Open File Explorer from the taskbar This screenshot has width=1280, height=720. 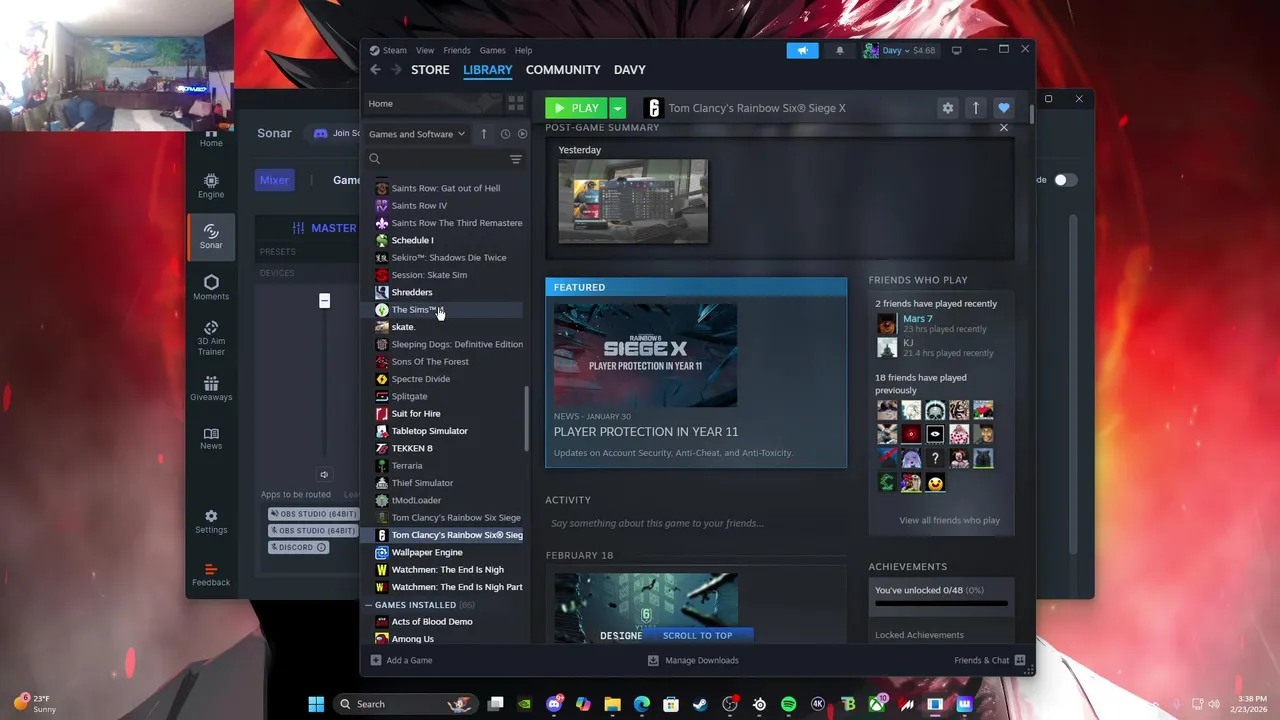612,704
